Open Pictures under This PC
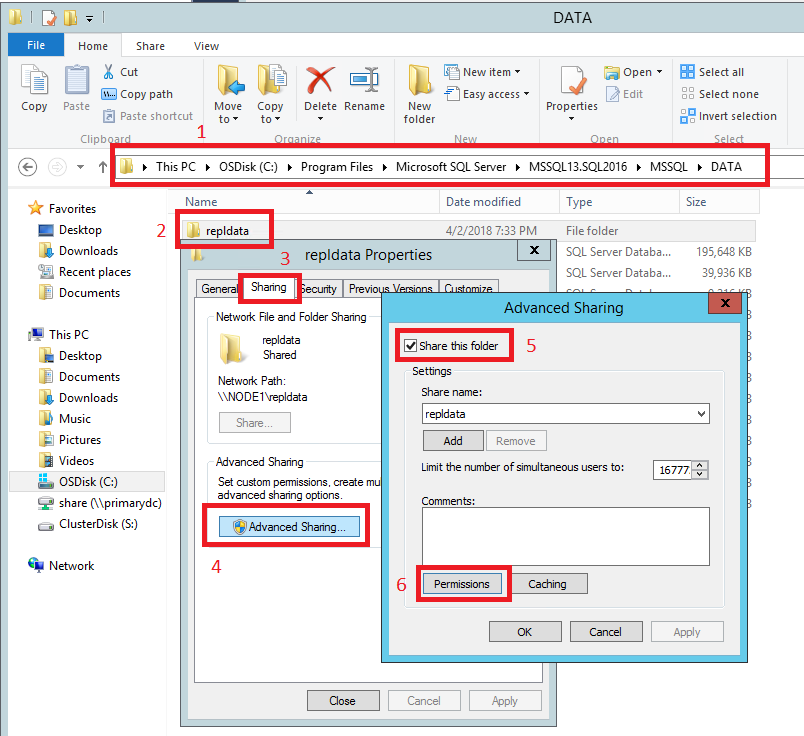Screen dimensions: 804x736 click(x=70, y=440)
